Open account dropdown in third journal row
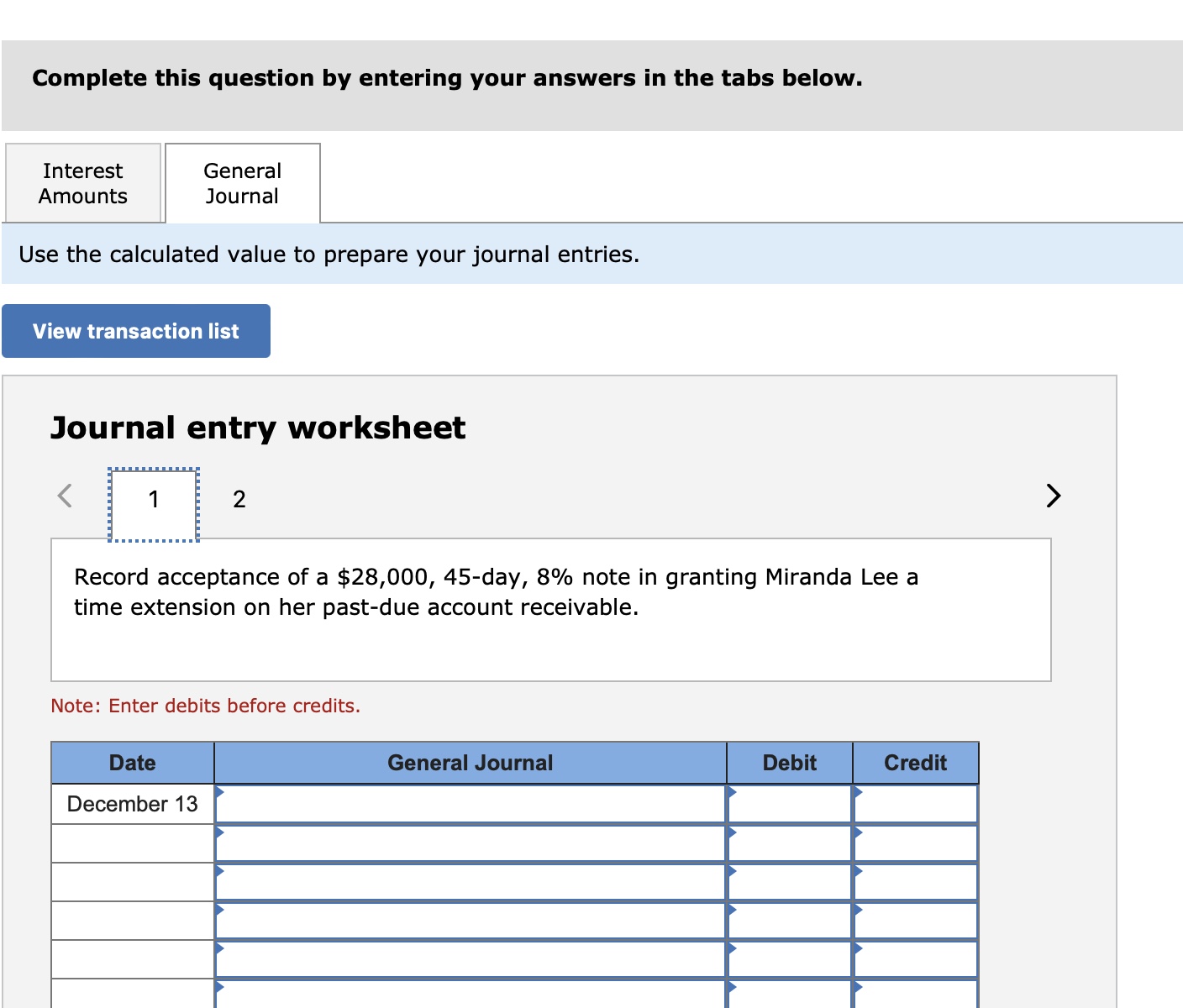The height and width of the screenshot is (1008, 1183). (471, 881)
